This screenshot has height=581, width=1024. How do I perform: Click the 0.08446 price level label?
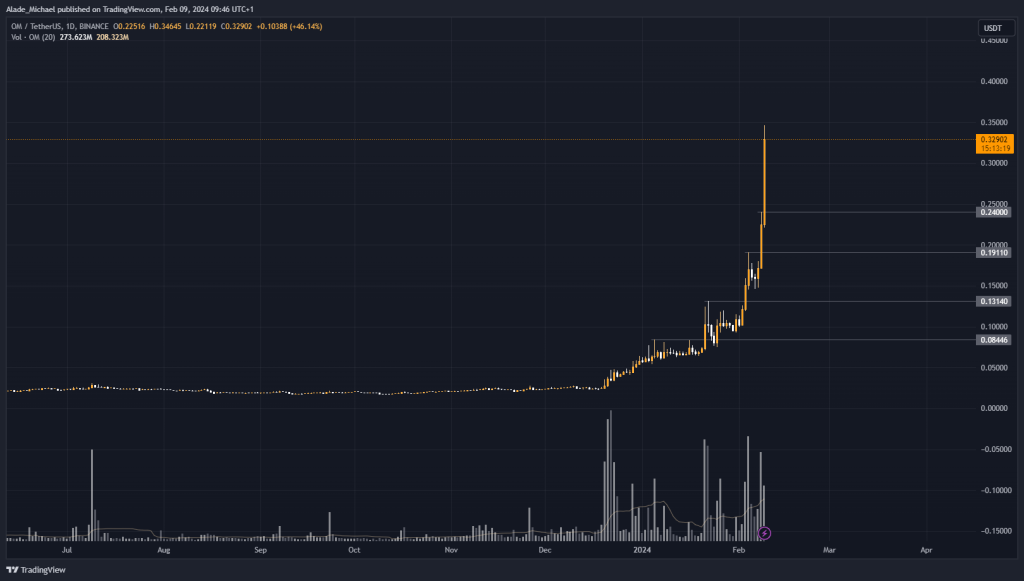click(996, 340)
